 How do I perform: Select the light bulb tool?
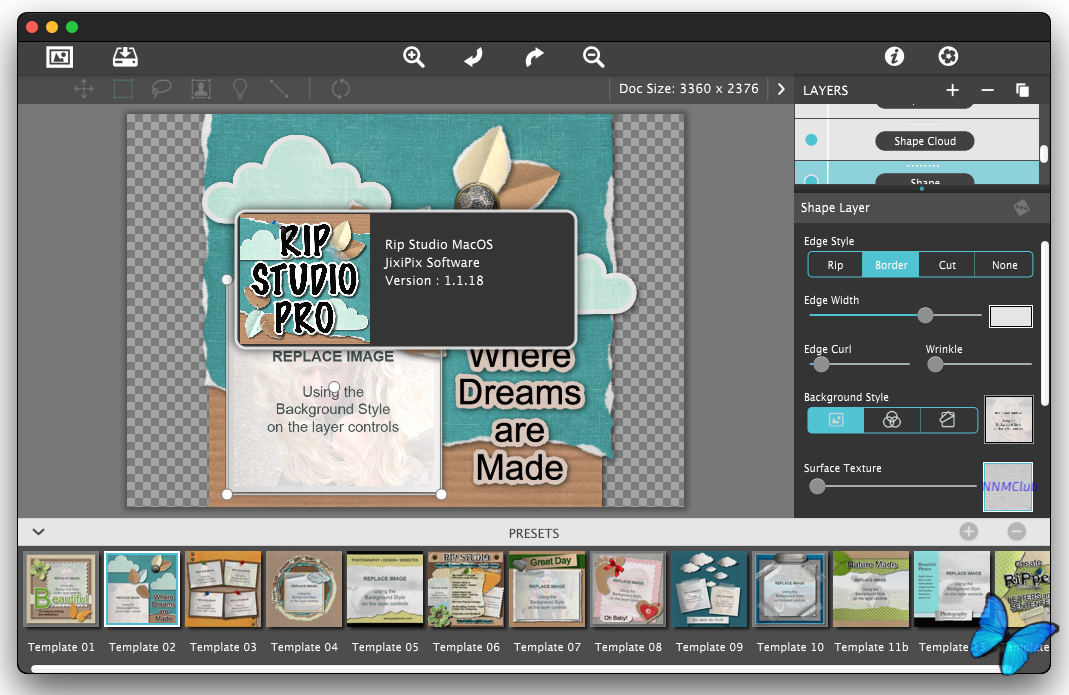click(x=240, y=89)
